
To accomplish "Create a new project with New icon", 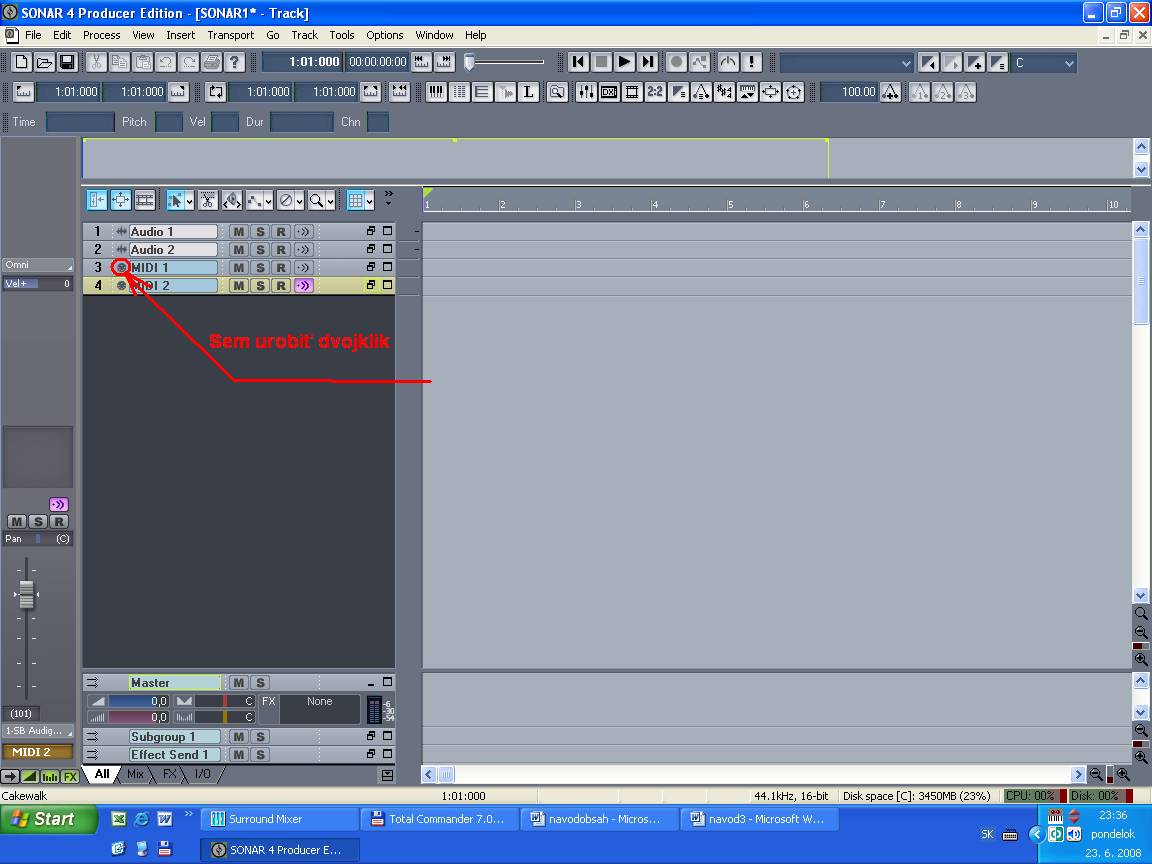I will click(22, 62).
